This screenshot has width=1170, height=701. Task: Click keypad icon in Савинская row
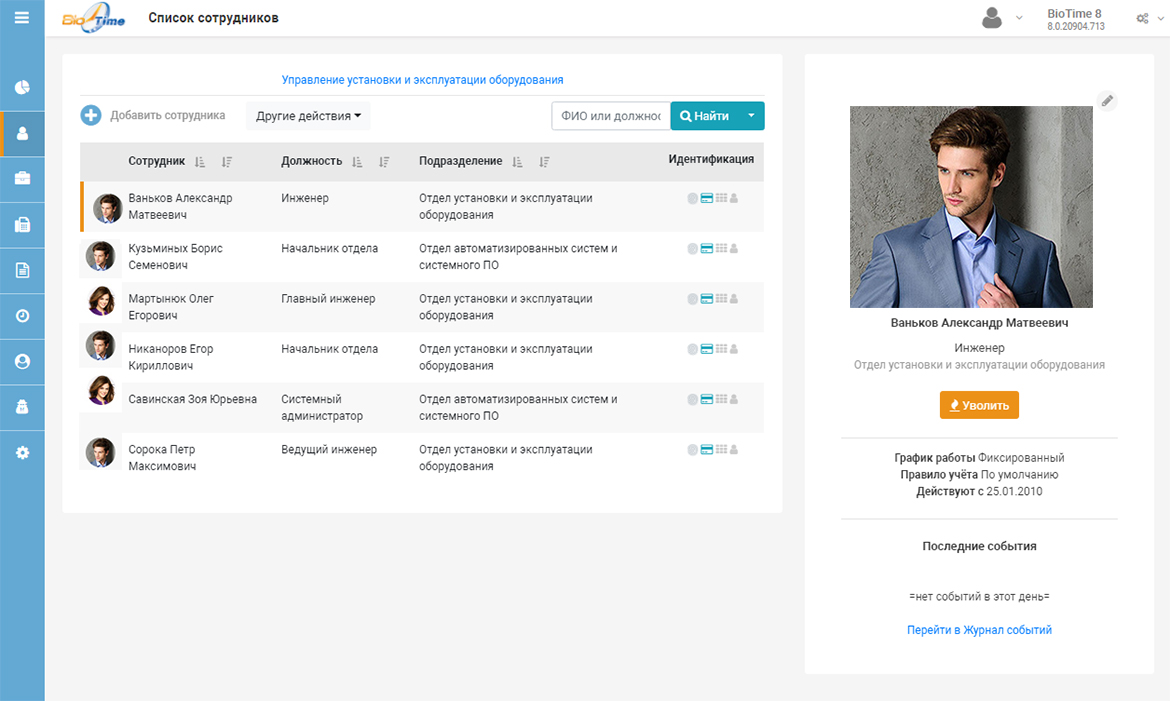(721, 399)
